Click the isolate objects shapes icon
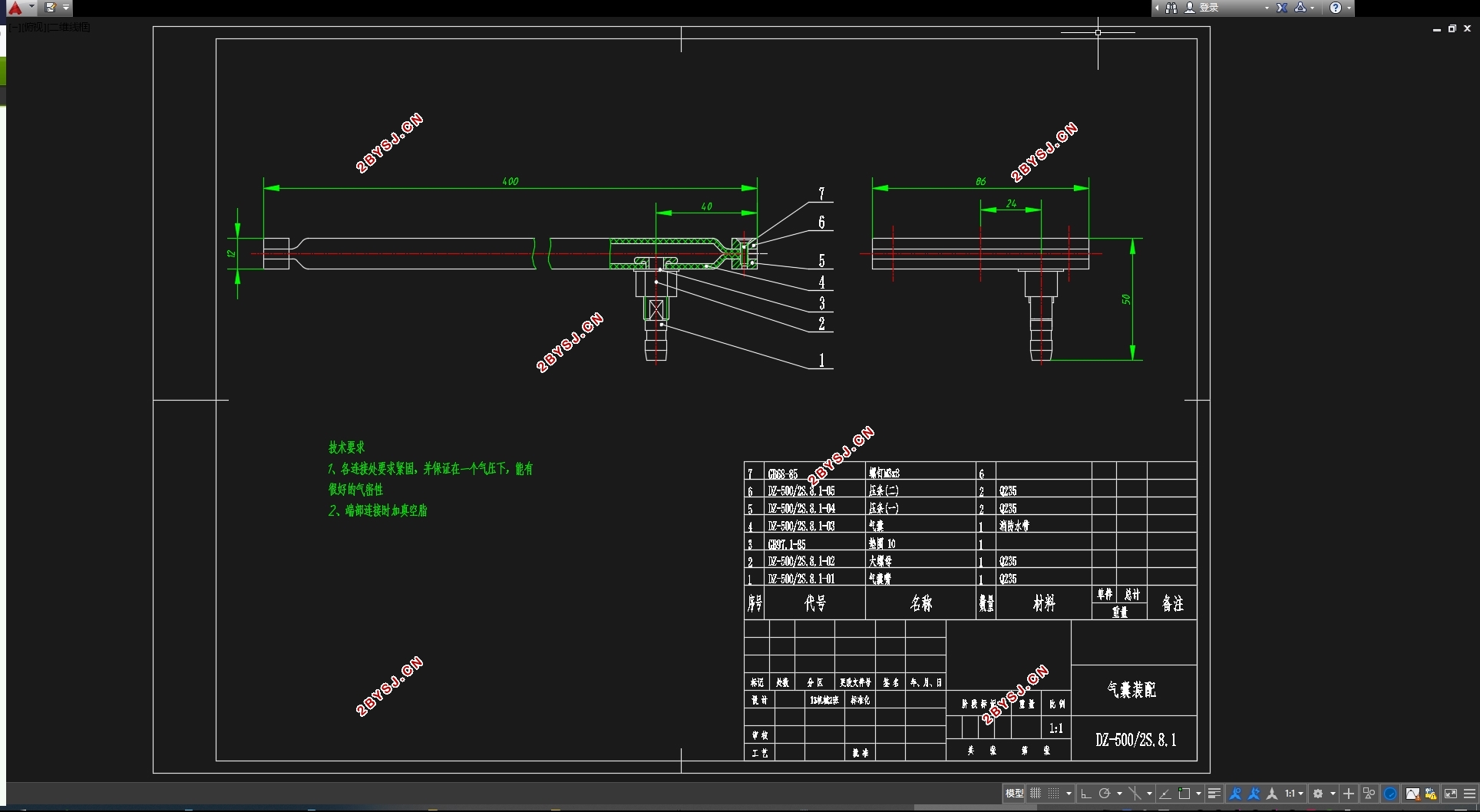This screenshot has height=812, width=1480. (x=1369, y=793)
